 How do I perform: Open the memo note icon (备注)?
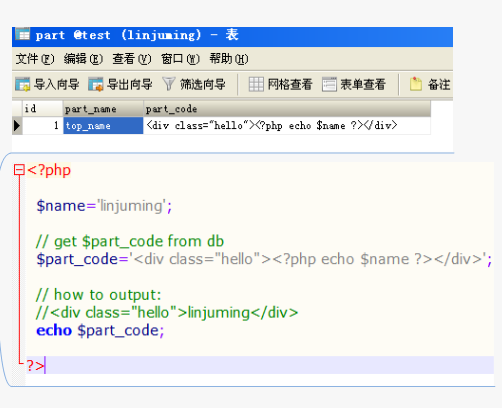tap(416, 84)
